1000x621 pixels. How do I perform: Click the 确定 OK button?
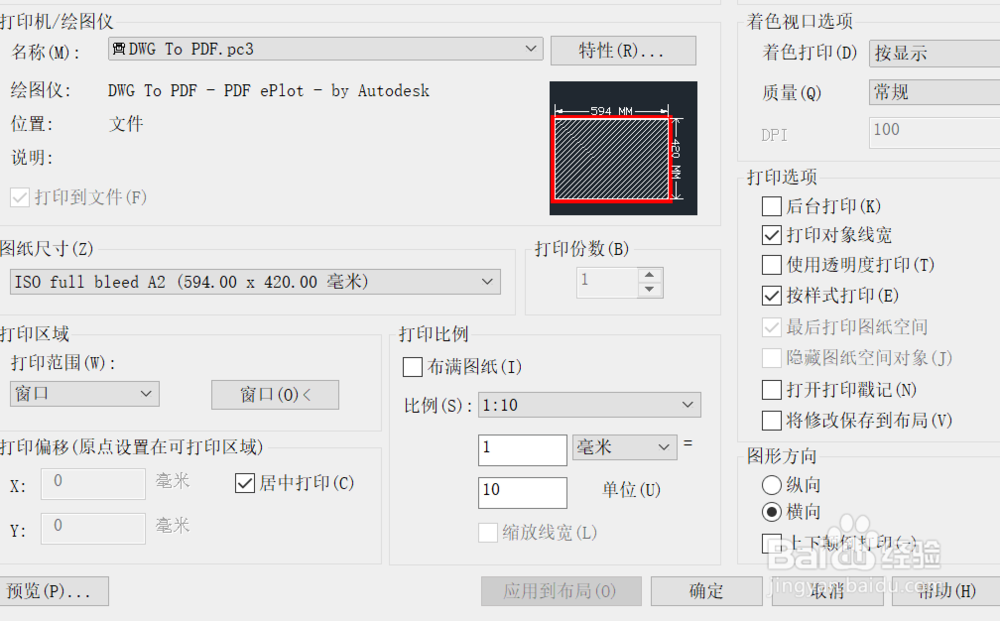[707, 591]
